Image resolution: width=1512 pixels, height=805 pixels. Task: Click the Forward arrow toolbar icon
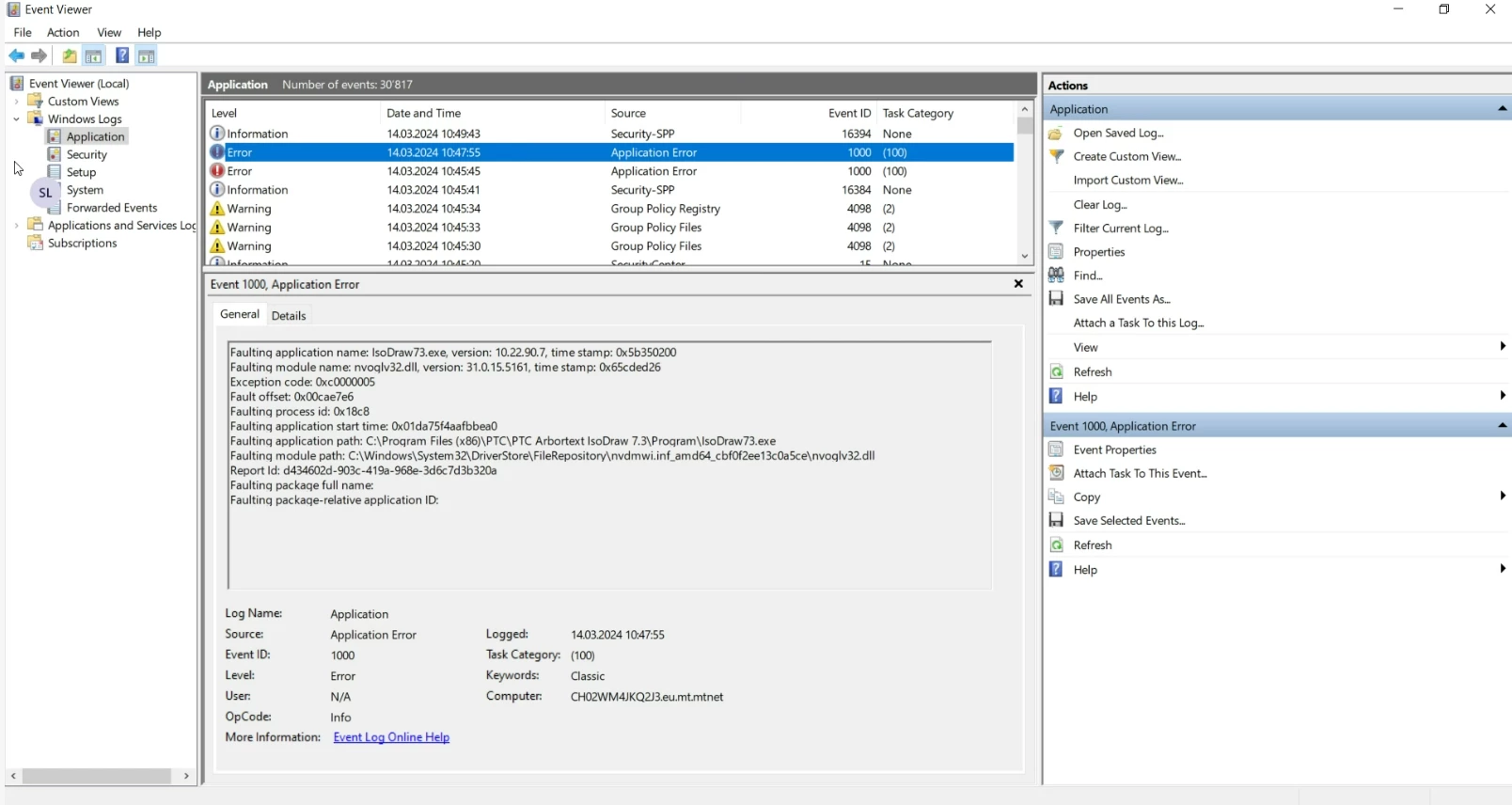coord(39,55)
